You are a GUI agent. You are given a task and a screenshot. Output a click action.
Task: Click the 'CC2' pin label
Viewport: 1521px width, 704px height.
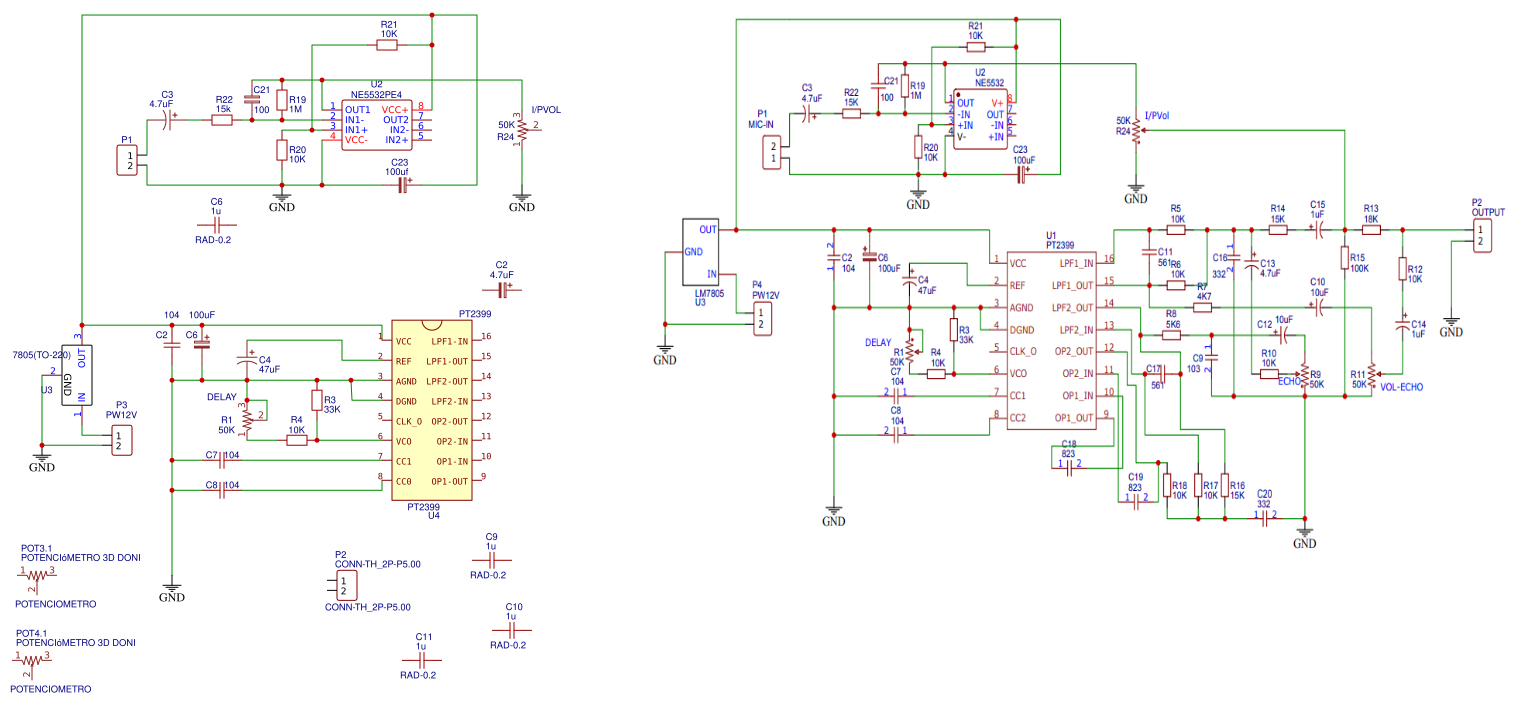(x=1019, y=417)
